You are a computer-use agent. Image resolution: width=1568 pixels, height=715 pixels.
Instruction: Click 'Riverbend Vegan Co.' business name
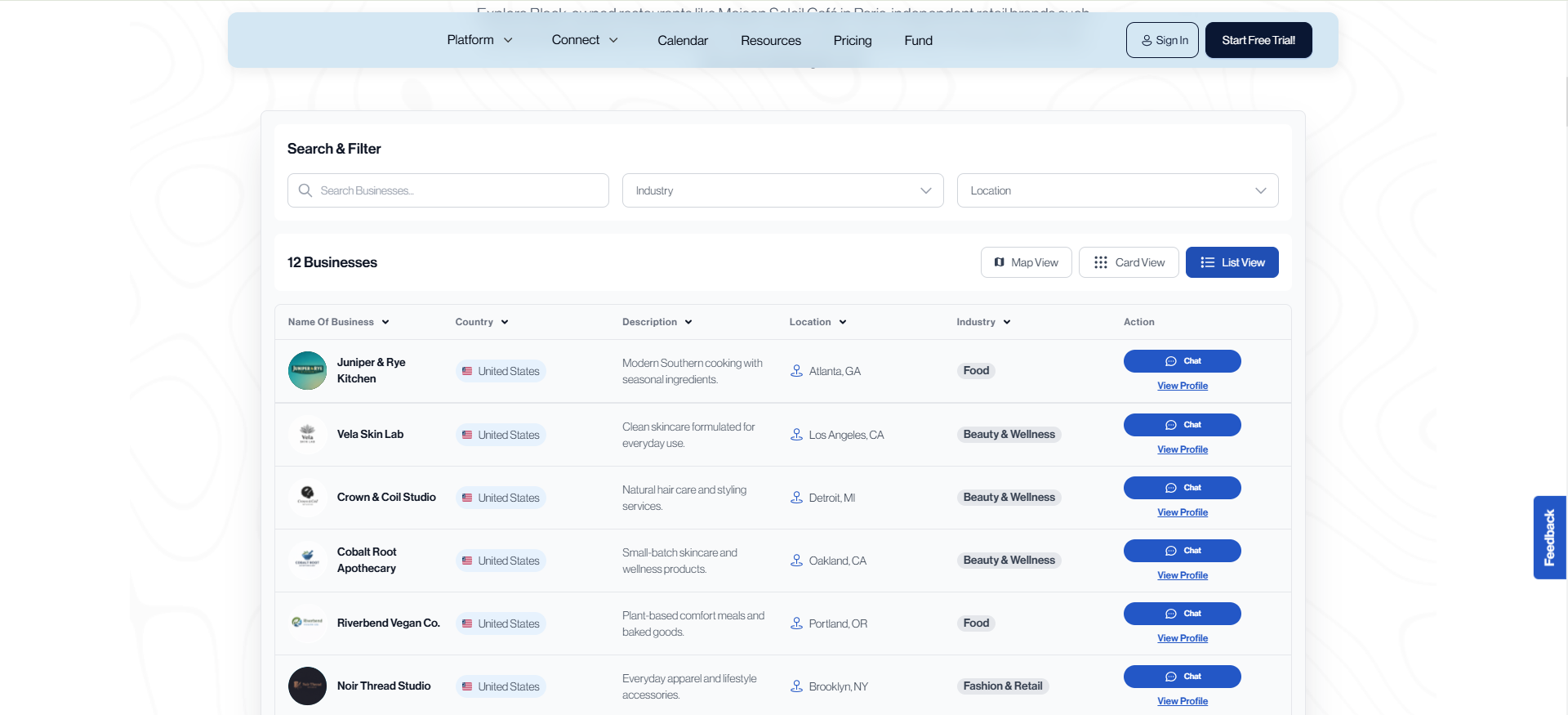[389, 623]
